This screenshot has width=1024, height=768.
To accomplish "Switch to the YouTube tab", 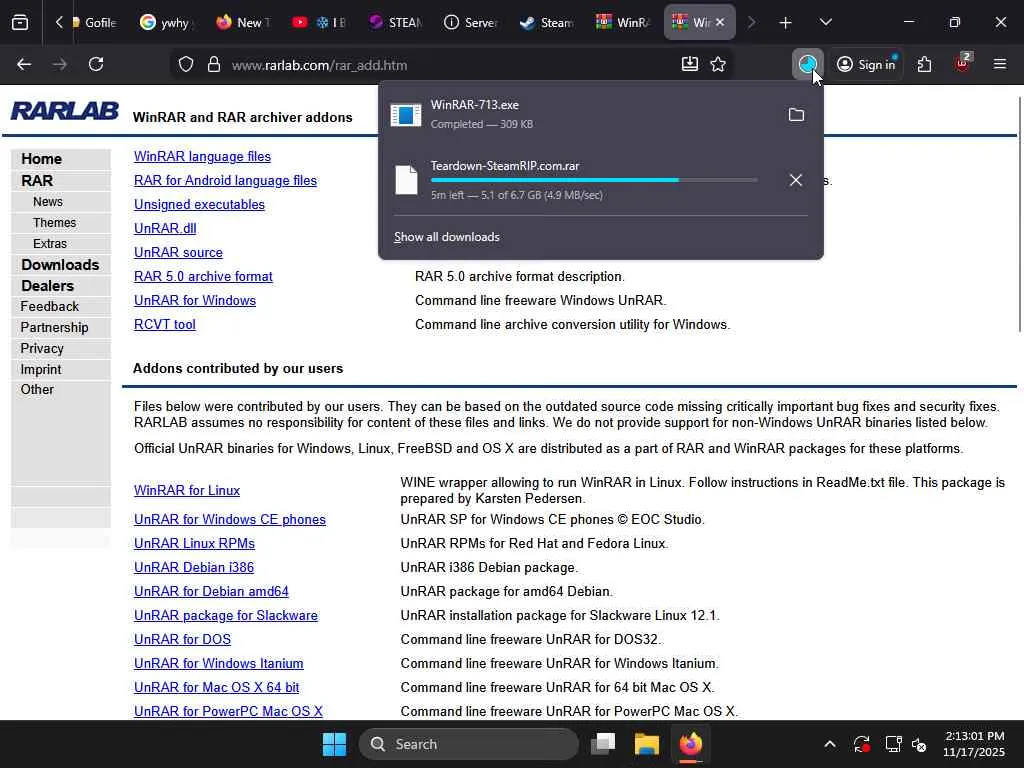I will (318, 23).
